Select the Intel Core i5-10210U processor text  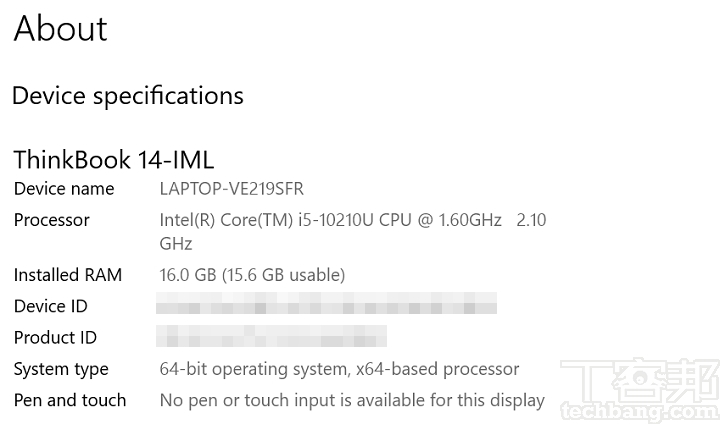330,220
